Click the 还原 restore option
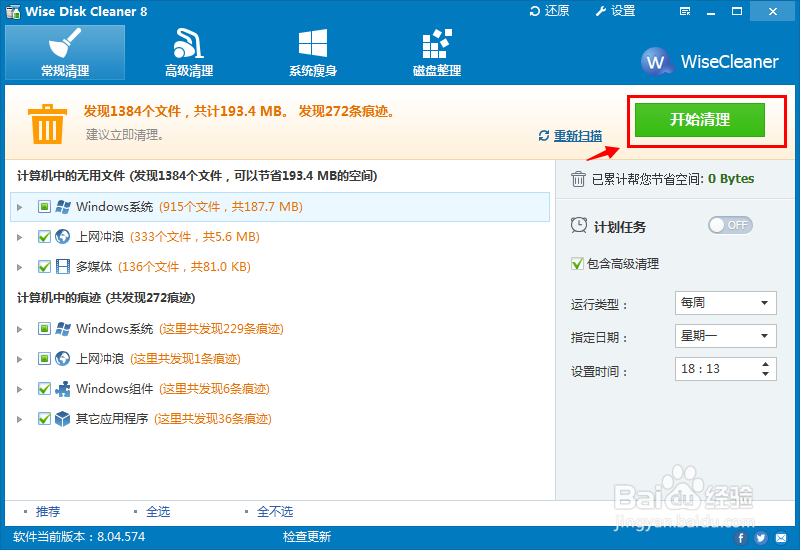Screen dimensions: 800x550 tap(549, 11)
